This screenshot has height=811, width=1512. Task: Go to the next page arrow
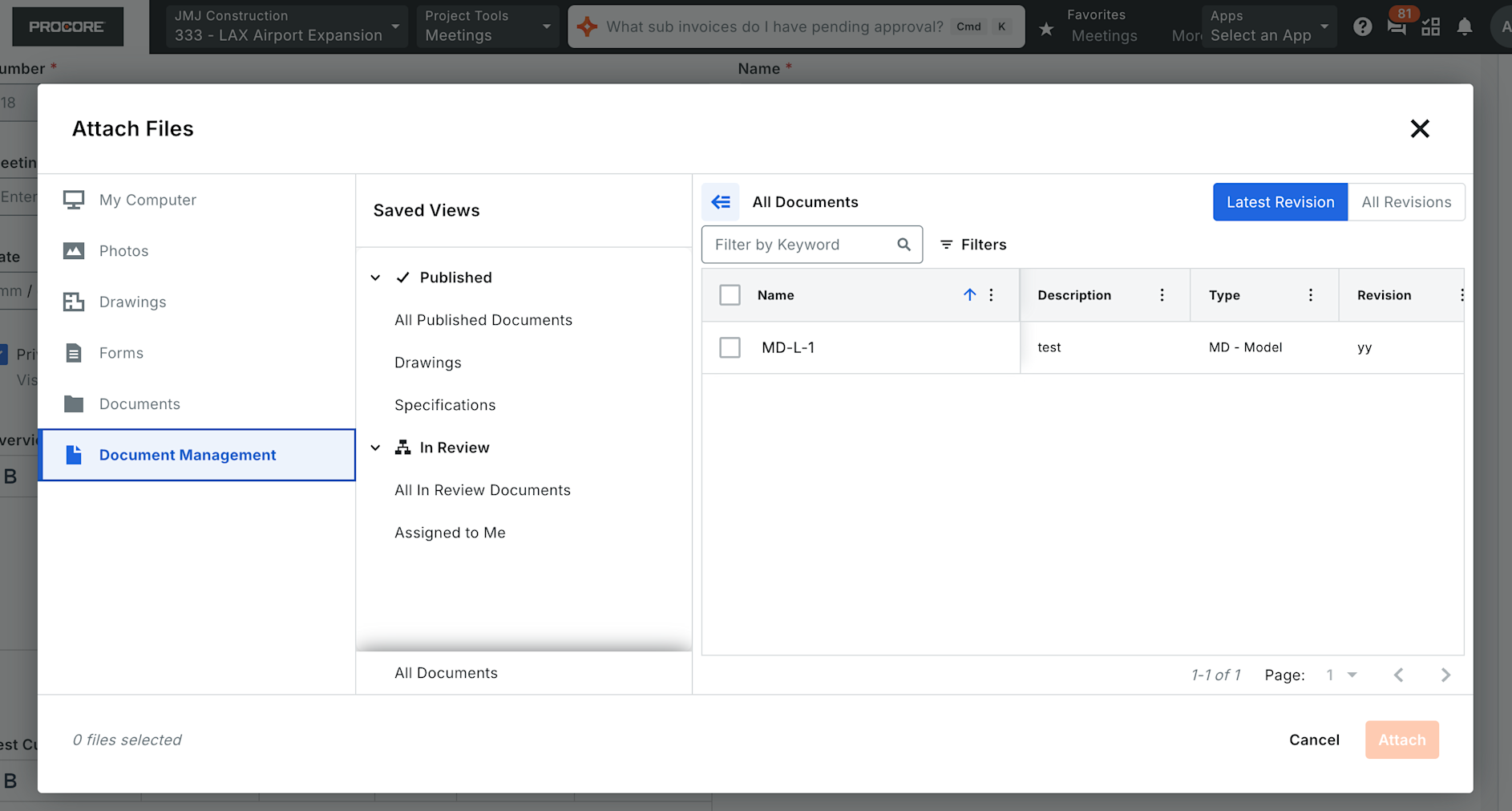pyautogui.click(x=1445, y=675)
